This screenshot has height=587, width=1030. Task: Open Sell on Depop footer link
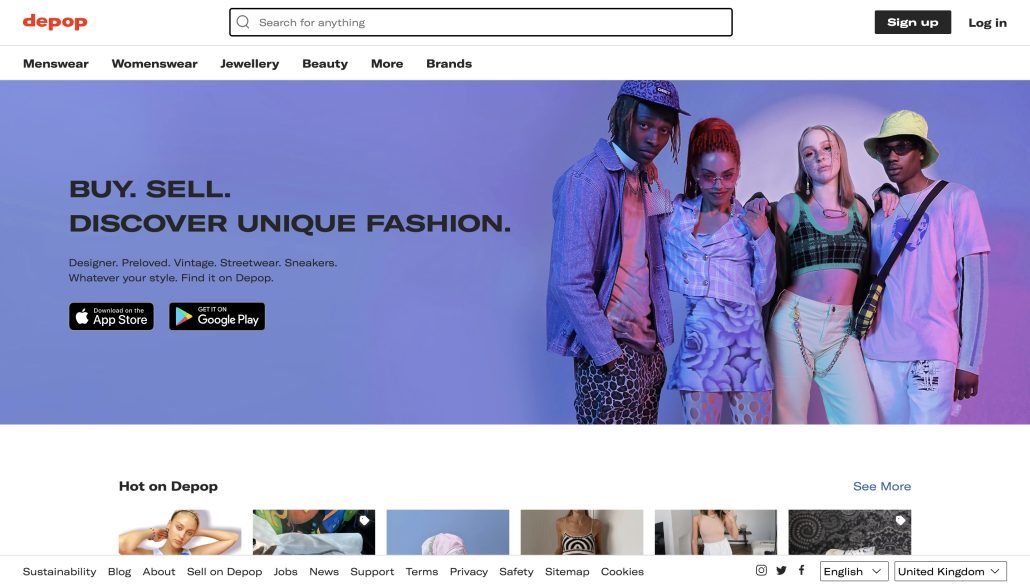[x=225, y=572]
